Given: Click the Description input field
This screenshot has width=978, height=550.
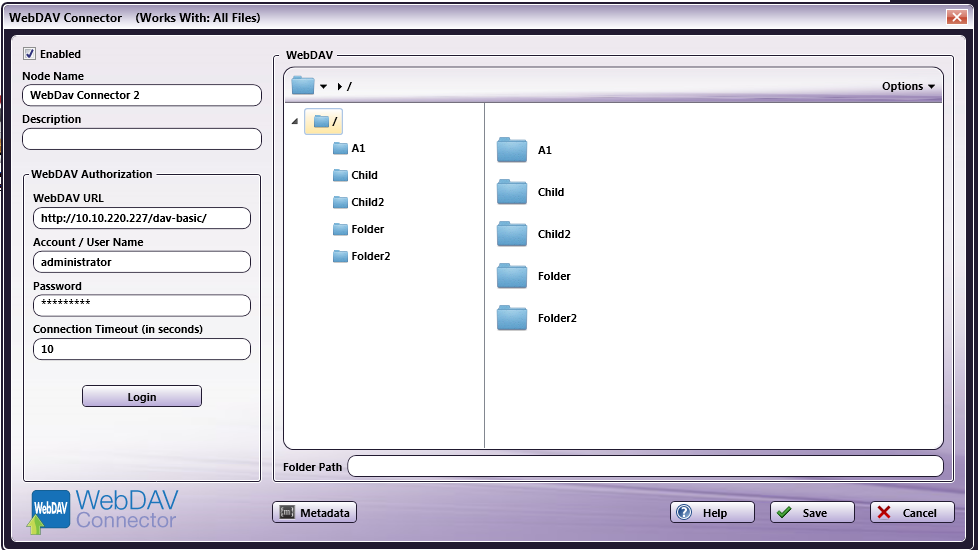Looking at the screenshot, I should [142, 139].
